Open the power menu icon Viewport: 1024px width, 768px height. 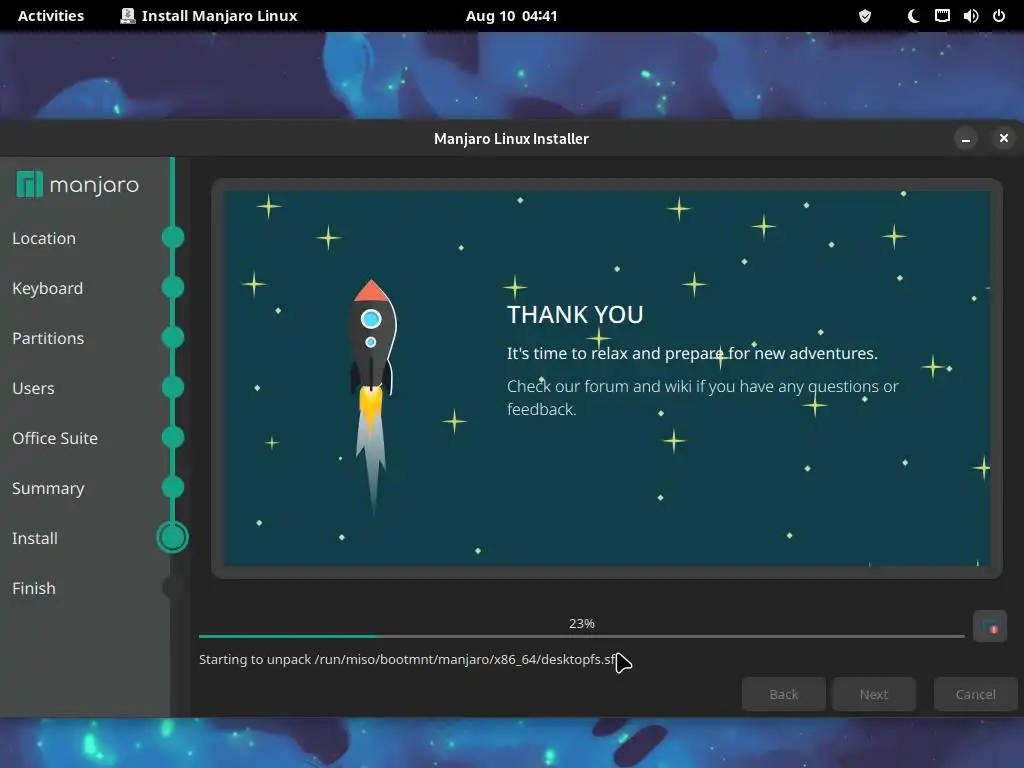(999, 16)
